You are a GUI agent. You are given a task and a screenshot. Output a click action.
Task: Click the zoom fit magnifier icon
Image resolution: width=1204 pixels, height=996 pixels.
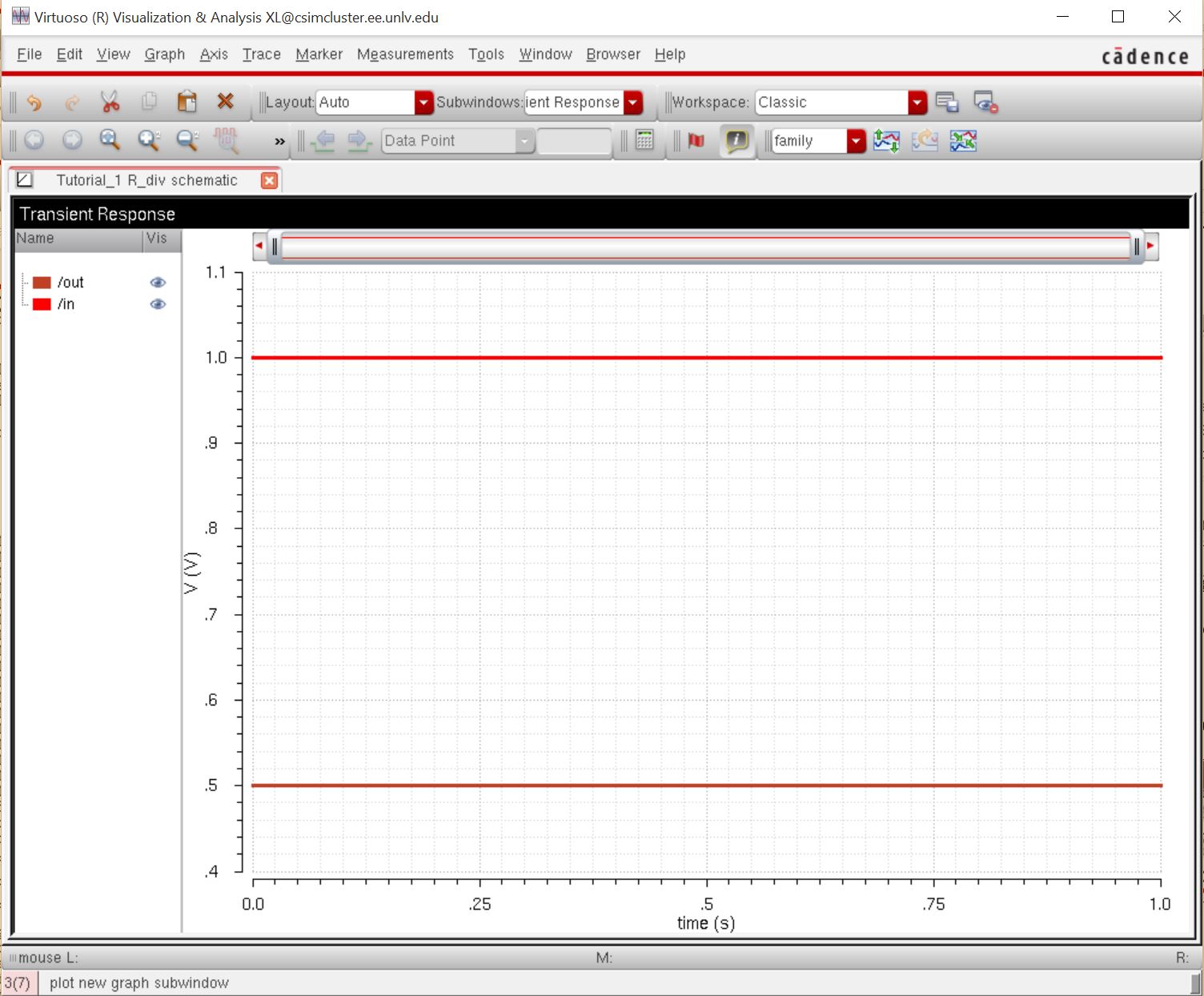coord(110,140)
